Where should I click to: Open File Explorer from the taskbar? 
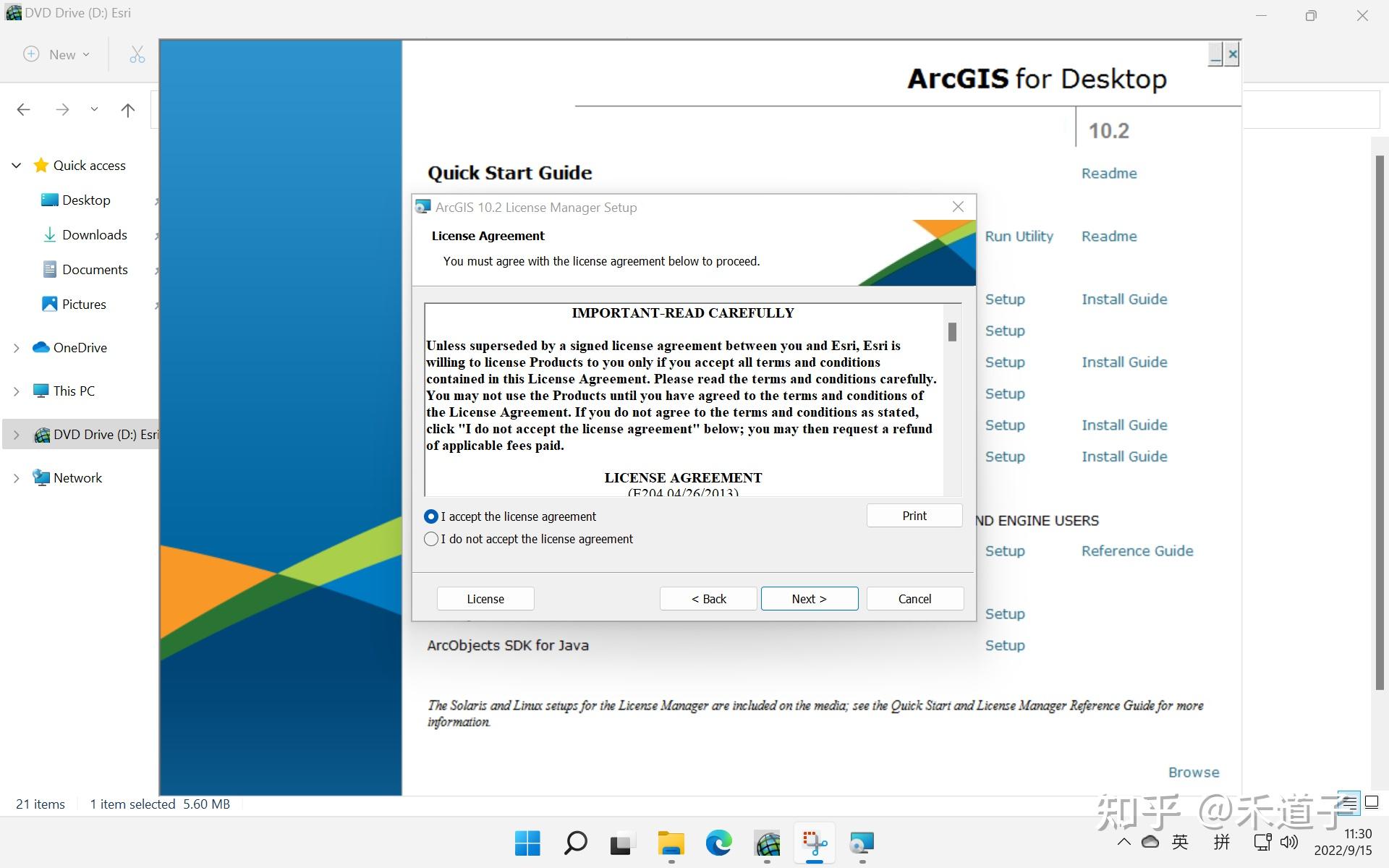click(671, 843)
